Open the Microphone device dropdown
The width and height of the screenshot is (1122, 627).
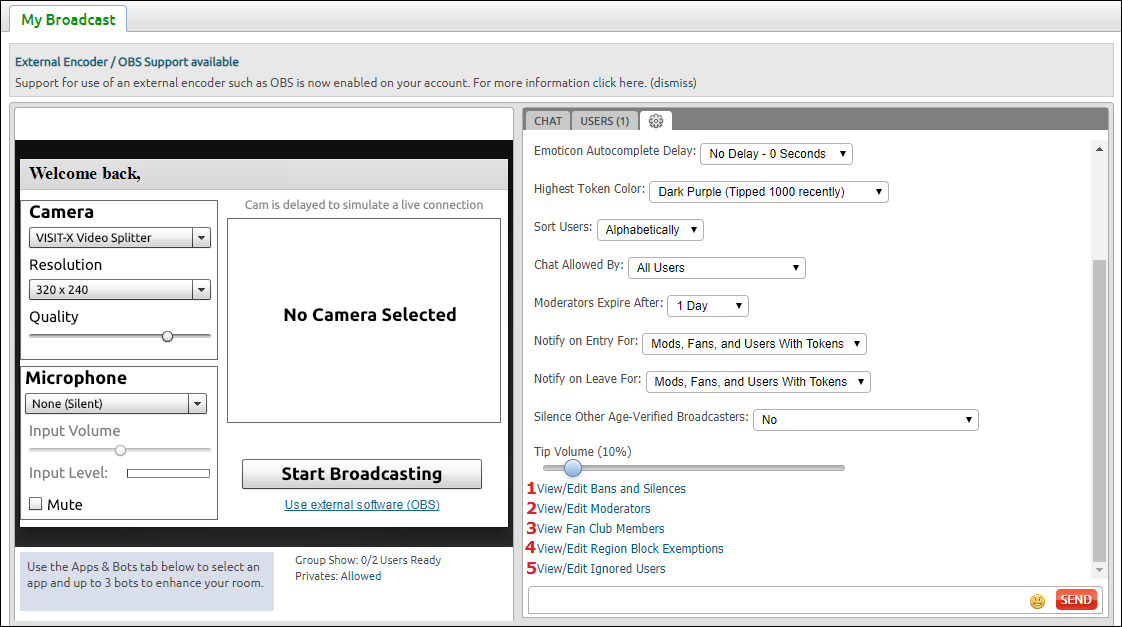[x=116, y=404]
